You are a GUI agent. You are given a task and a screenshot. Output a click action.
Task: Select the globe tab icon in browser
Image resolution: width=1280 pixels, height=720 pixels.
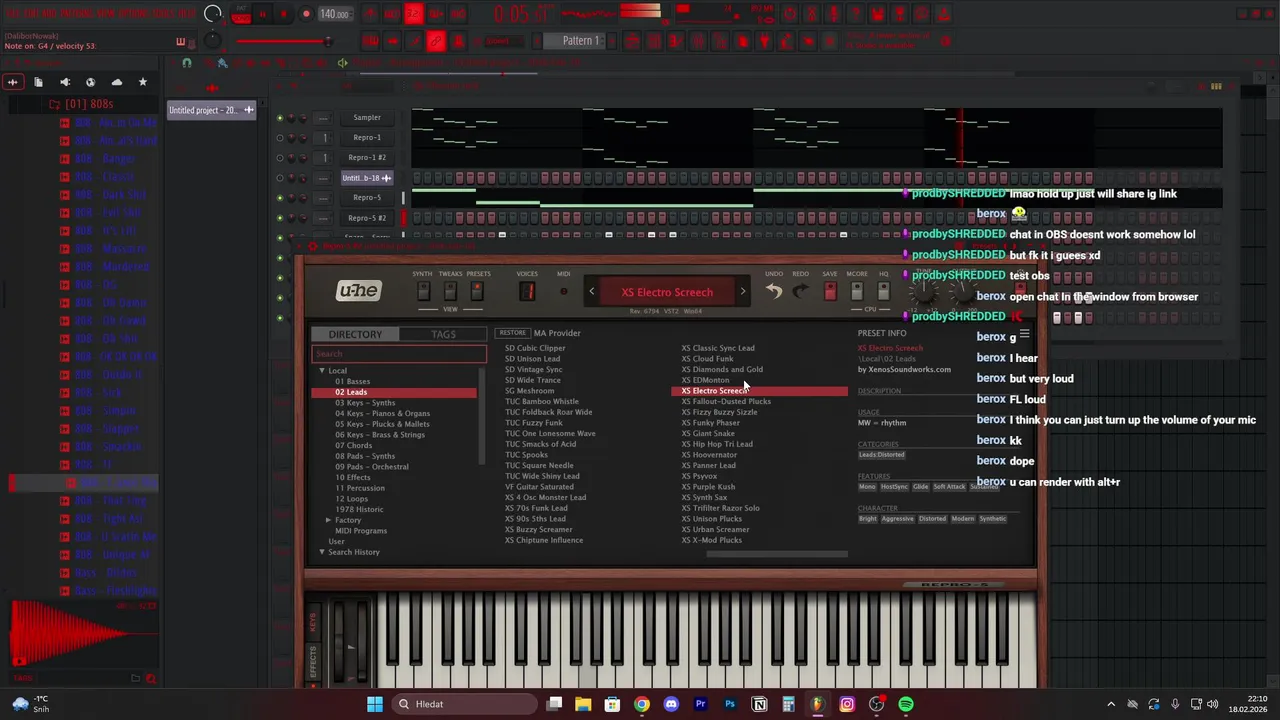click(90, 82)
